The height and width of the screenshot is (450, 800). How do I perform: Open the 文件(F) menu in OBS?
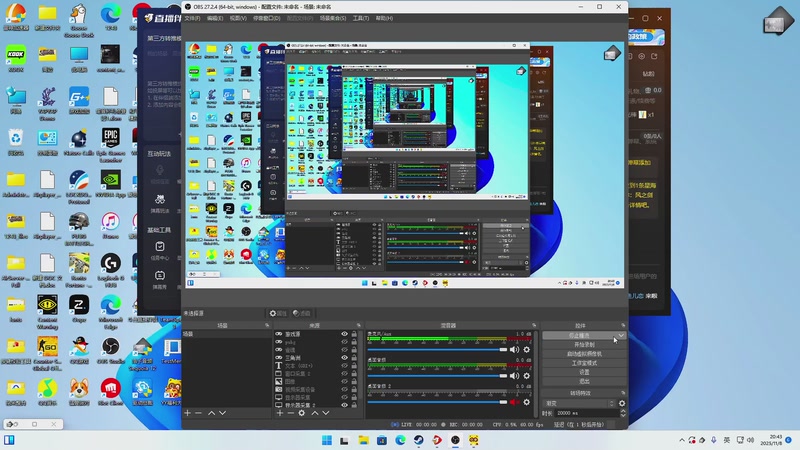click(x=192, y=18)
